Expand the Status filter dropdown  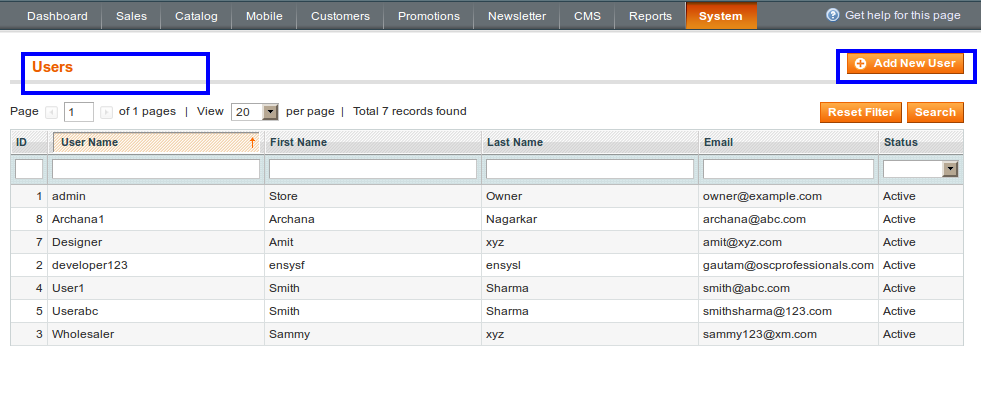pos(950,169)
